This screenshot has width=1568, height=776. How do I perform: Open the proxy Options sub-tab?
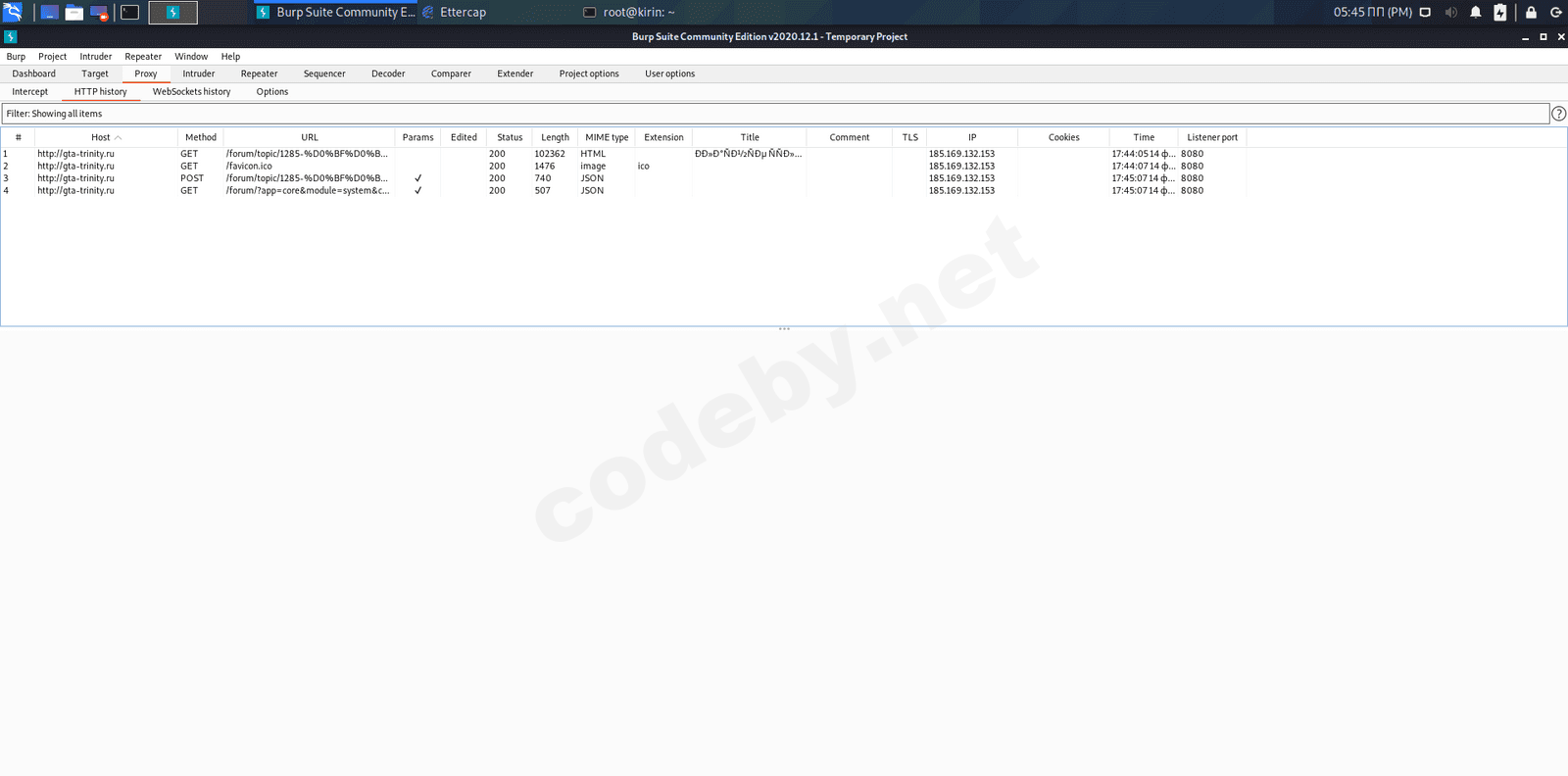[272, 92]
